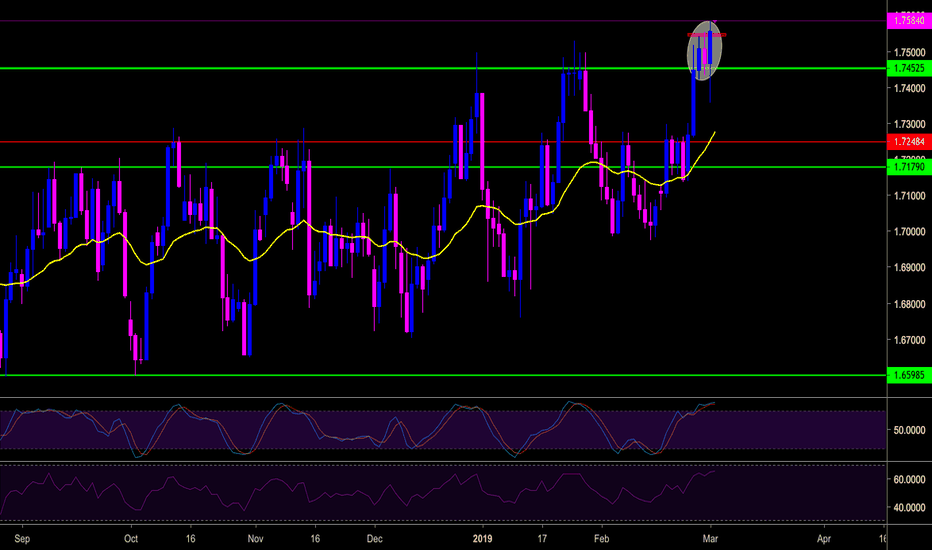932x550 pixels.
Task: Click the Feb label on time axis
Action: coord(602,539)
